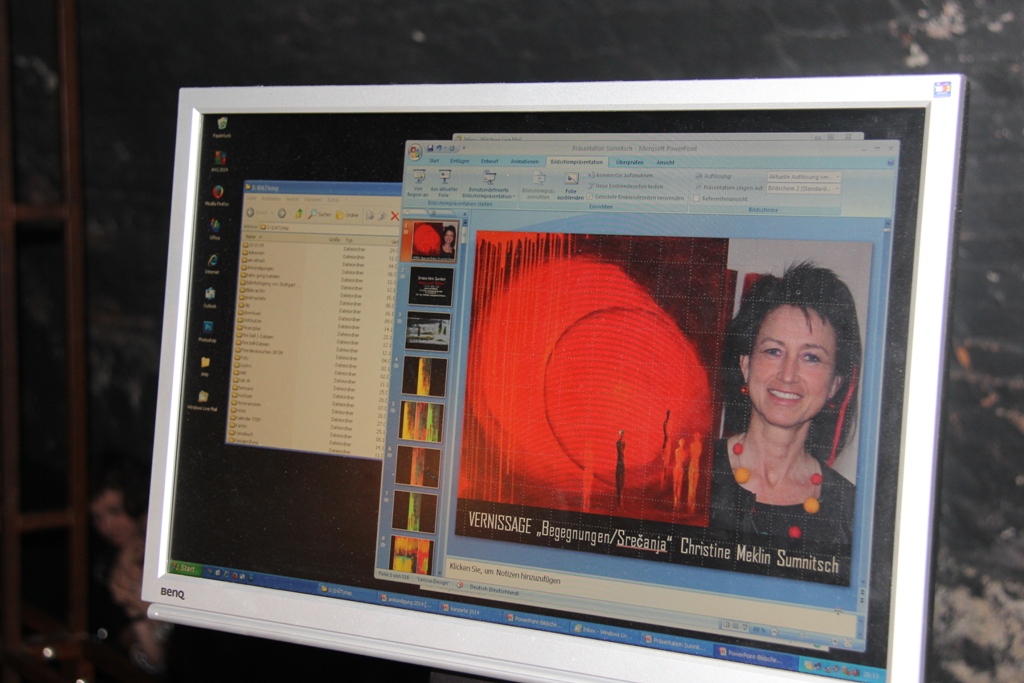Start slideshow with 'Von Beginn an'
This screenshot has width=1024, height=683.
(419, 180)
